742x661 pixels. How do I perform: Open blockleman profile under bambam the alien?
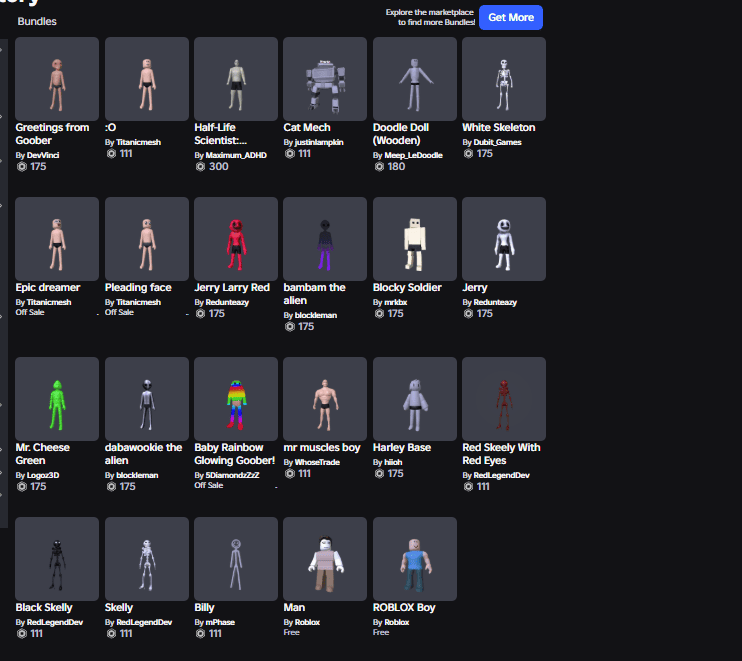[316, 315]
